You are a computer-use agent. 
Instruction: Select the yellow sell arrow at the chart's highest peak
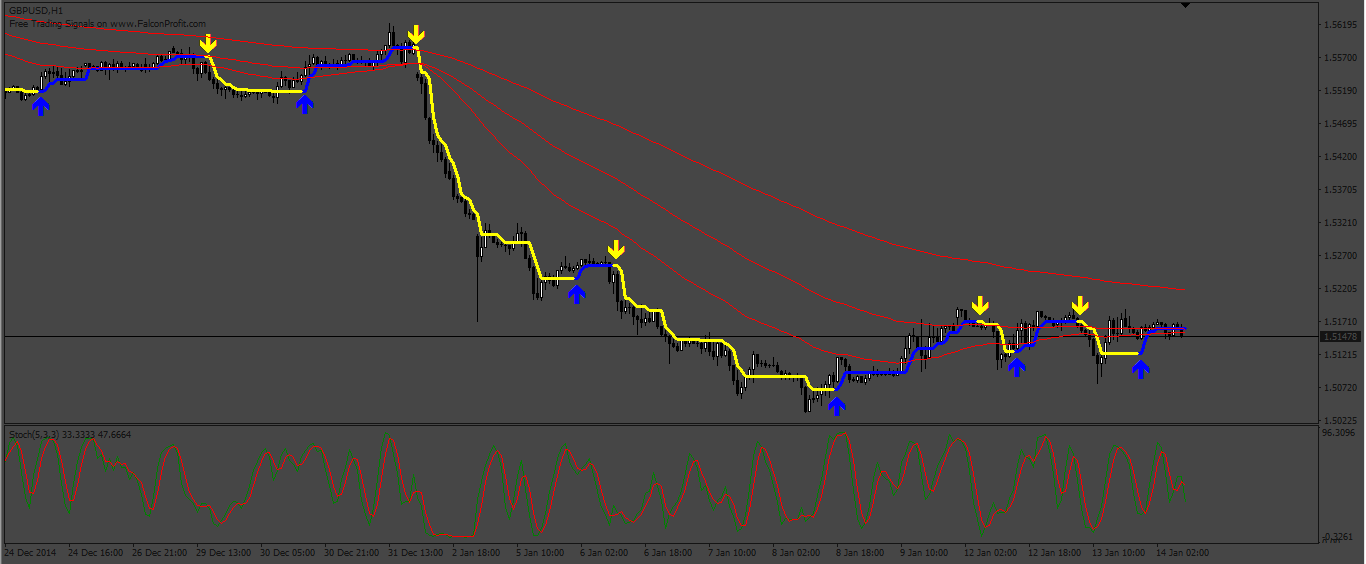(x=416, y=34)
